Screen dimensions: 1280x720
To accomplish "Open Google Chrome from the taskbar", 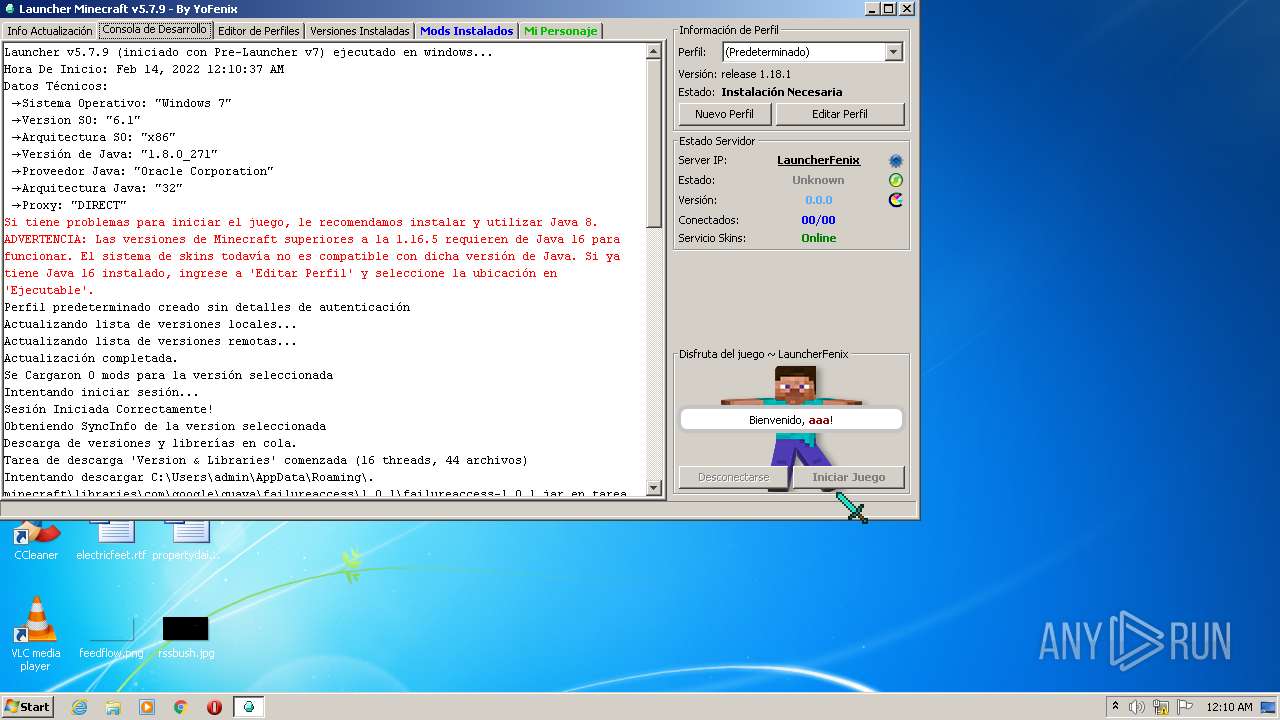I will click(181, 707).
